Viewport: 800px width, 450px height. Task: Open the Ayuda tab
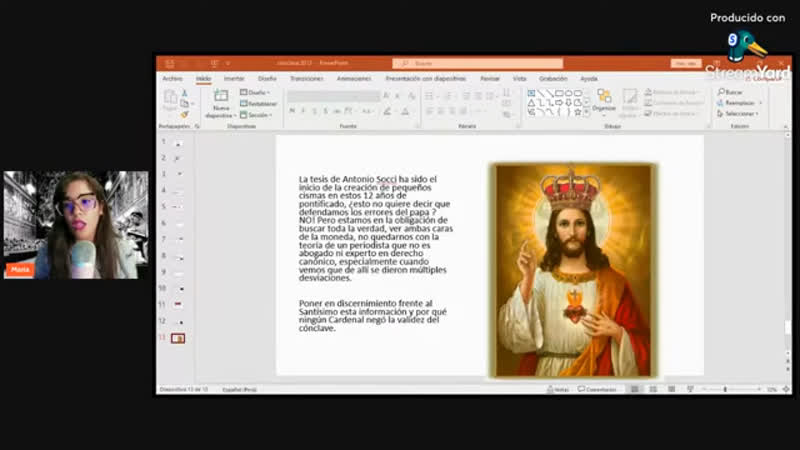(x=589, y=79)
